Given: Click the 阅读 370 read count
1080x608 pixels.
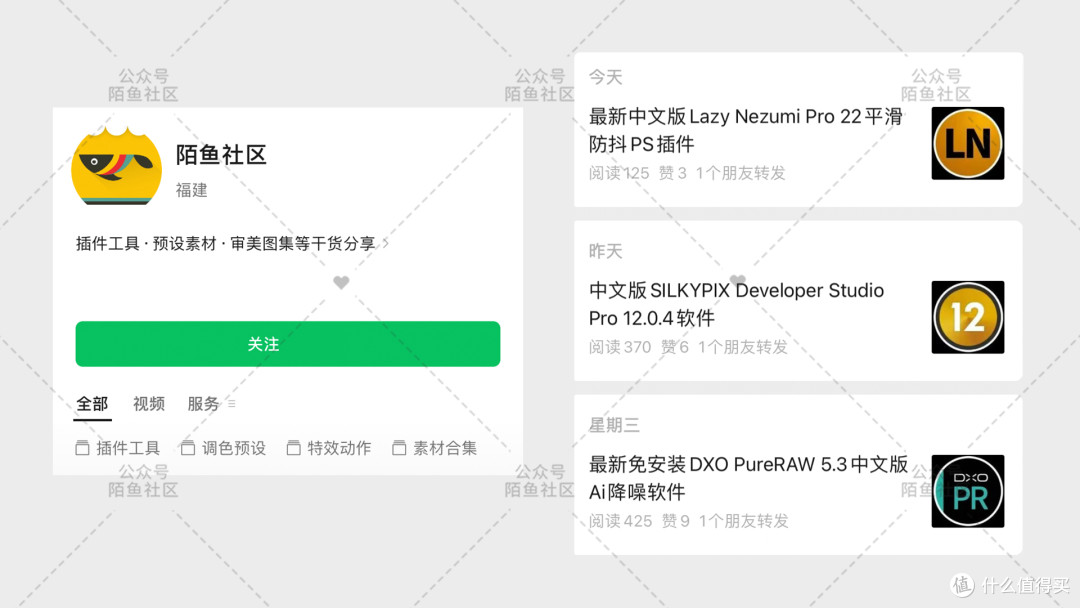Looking at the screenshot, I should [x=620, y=347].
